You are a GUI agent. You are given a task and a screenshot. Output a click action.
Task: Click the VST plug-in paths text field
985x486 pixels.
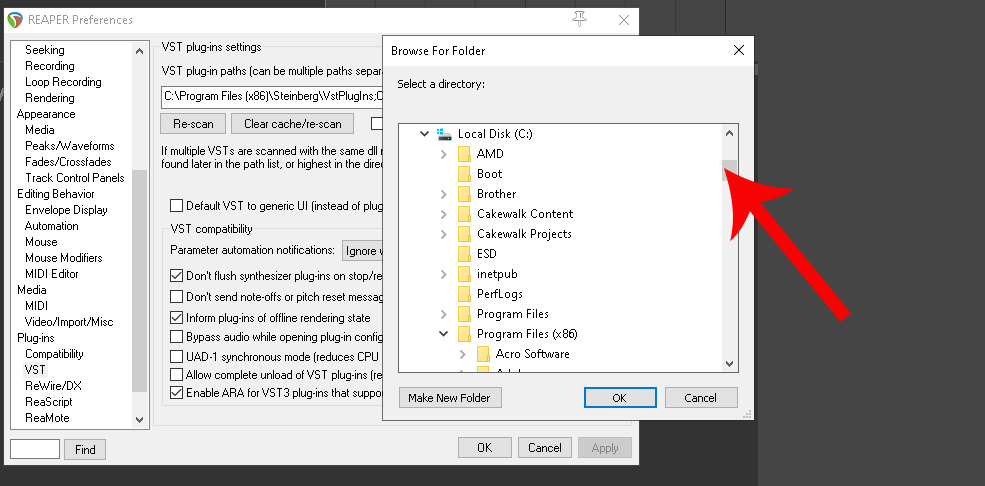click(x=272, y=97)
